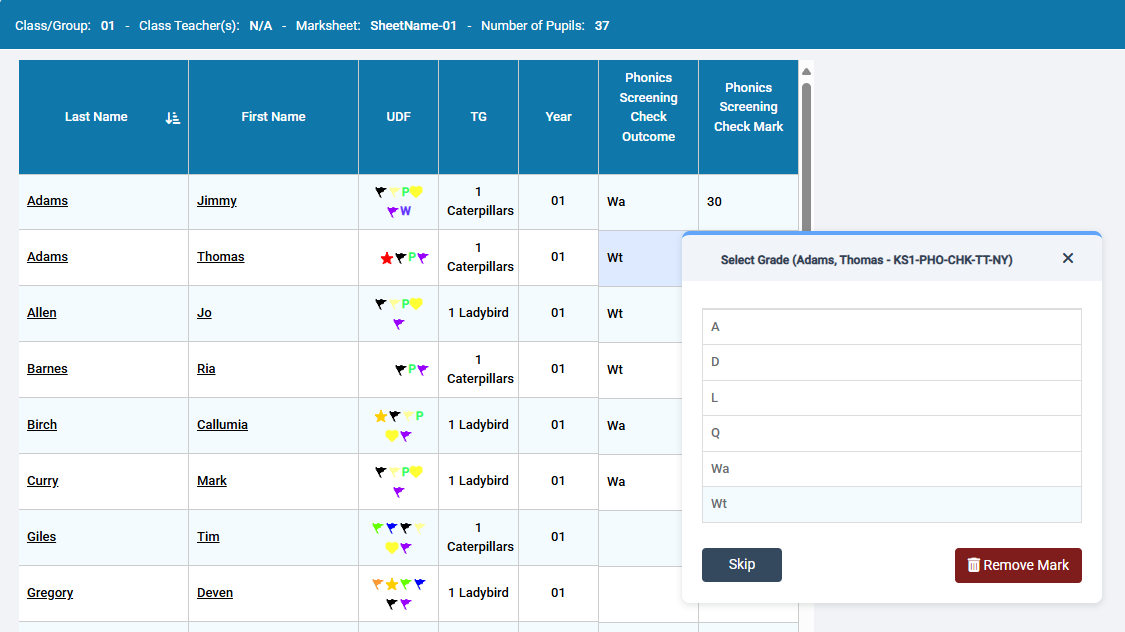Click the scrollbar up arrow
This screenshot has width=1125, height=632.
point(806,71)
